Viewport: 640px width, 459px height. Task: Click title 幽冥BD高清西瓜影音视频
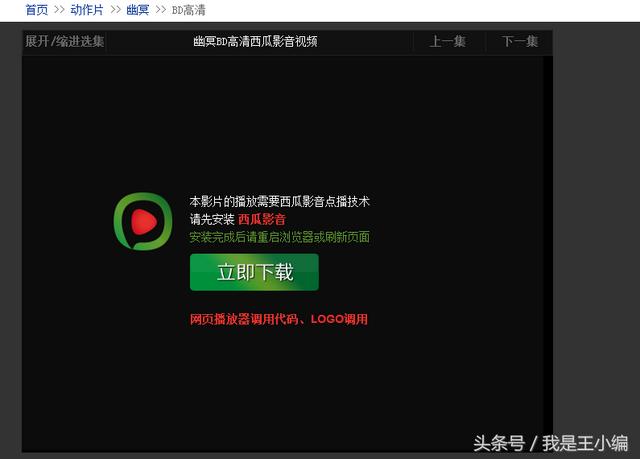click(256, 41)
